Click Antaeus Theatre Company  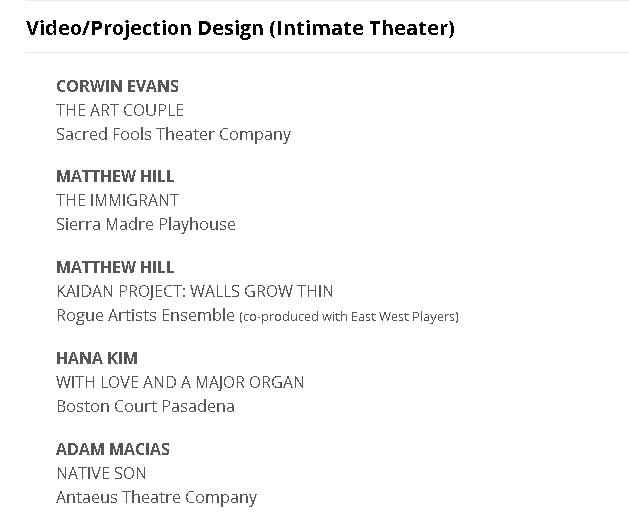(156, 497)
